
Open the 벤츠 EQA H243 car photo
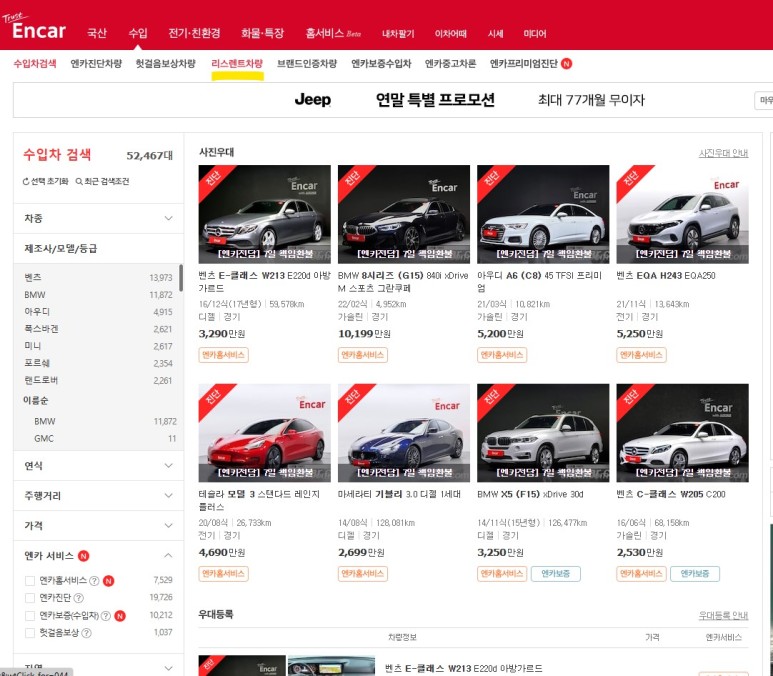[x=683, y=214]
